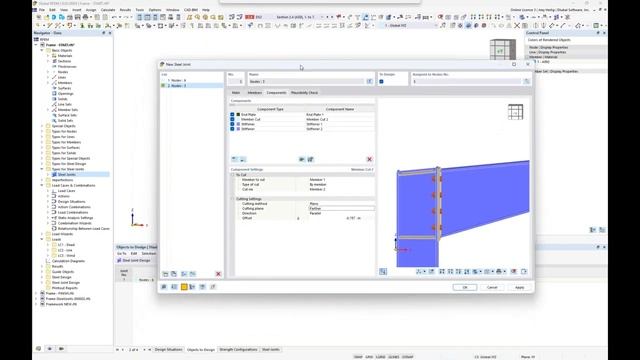This screenshot has height=360, width=640.
Task: Open the Calculate menu
Action: coord(108,10)
